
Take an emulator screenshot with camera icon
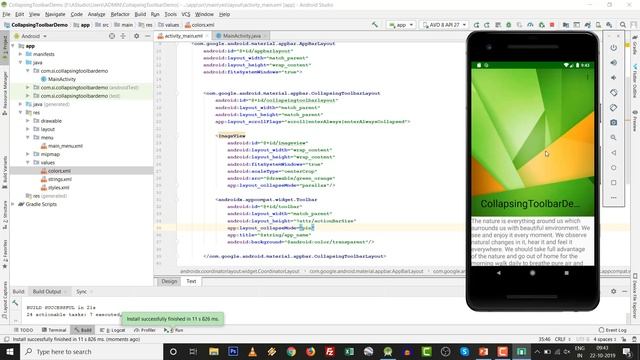[613, 122]
